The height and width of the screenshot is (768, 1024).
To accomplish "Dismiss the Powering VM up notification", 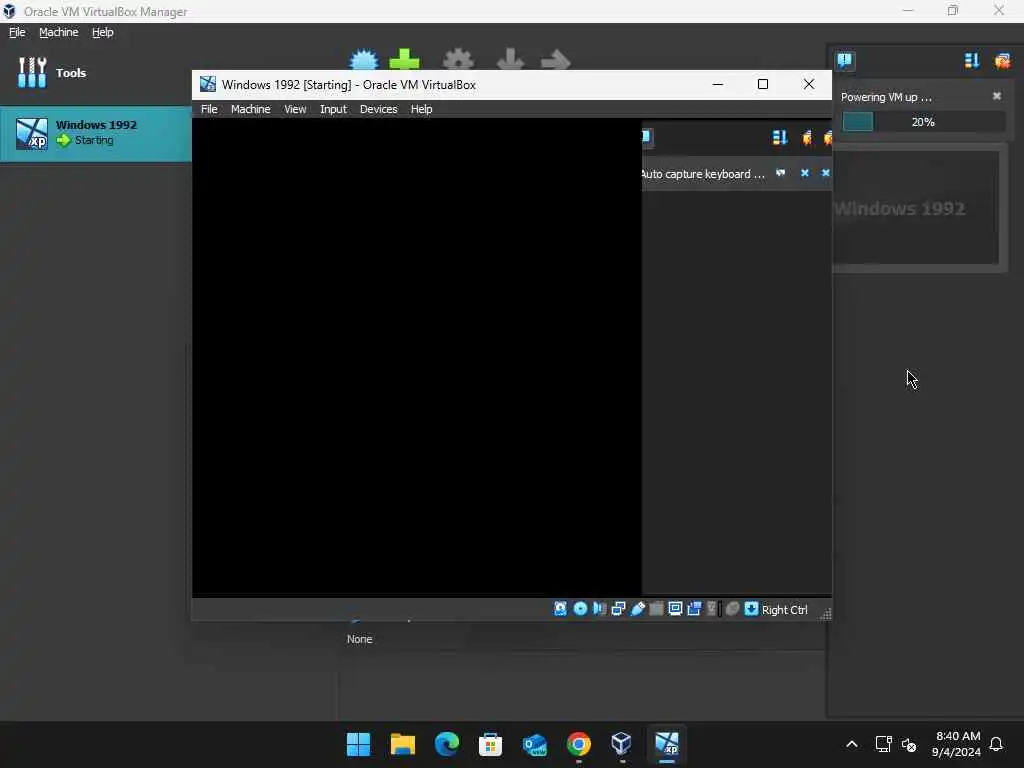I will [997, 96].
